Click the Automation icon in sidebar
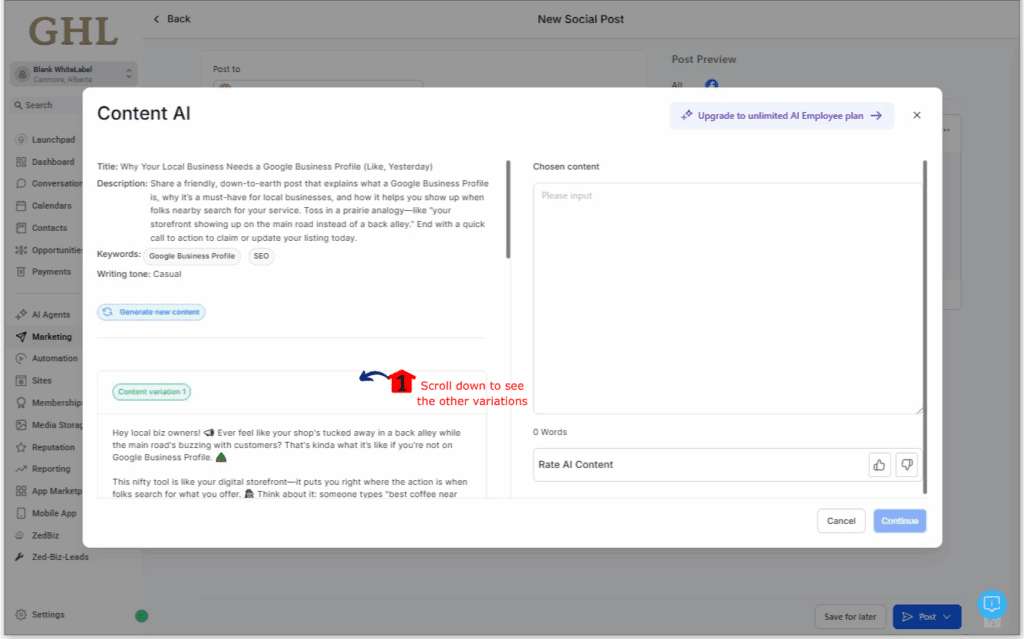The height and width of the screenshot is (639, 1024). tap(21, 359)
